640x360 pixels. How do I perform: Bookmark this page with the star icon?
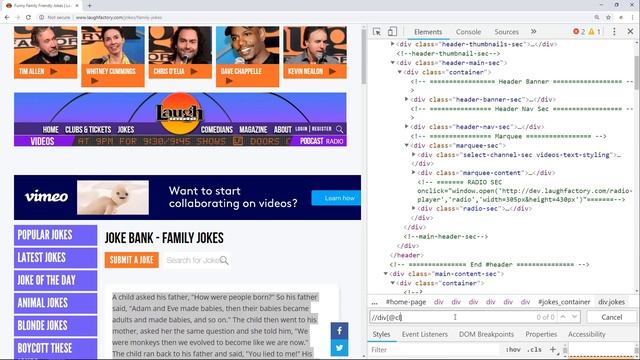pos(609,18)
